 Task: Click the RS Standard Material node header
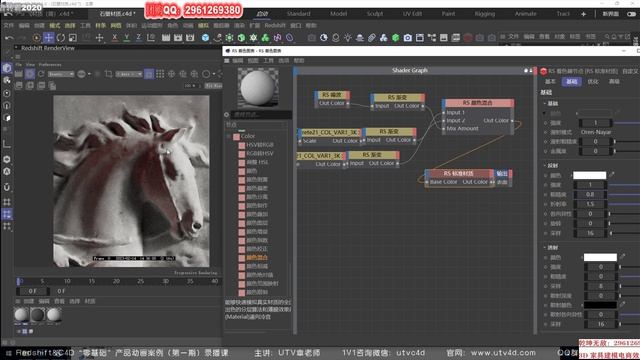coord(458,173)
